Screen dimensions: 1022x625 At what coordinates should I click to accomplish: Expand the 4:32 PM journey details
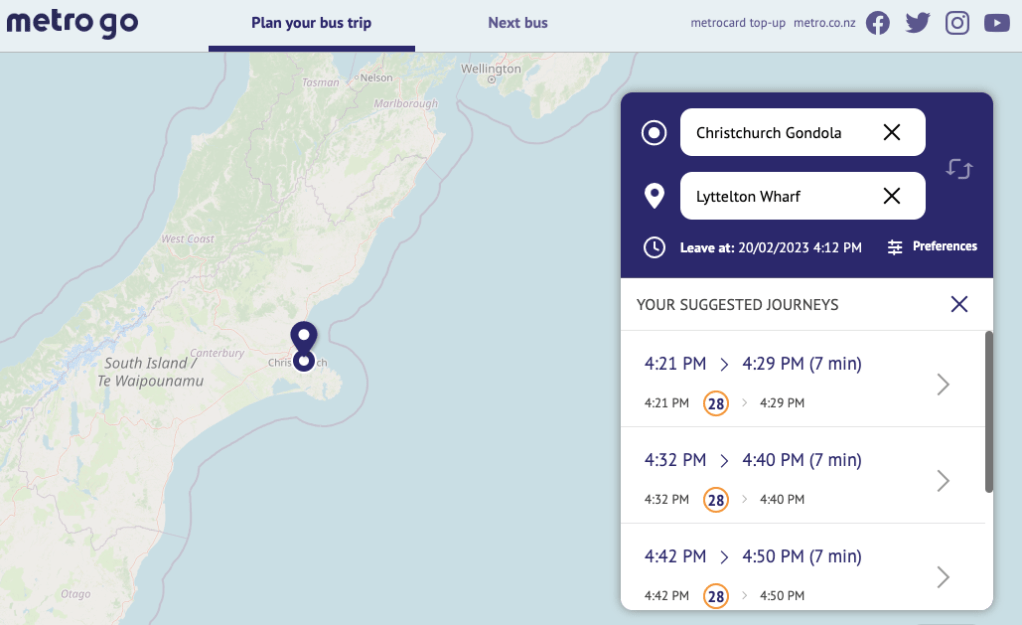[x=942, y=481]
